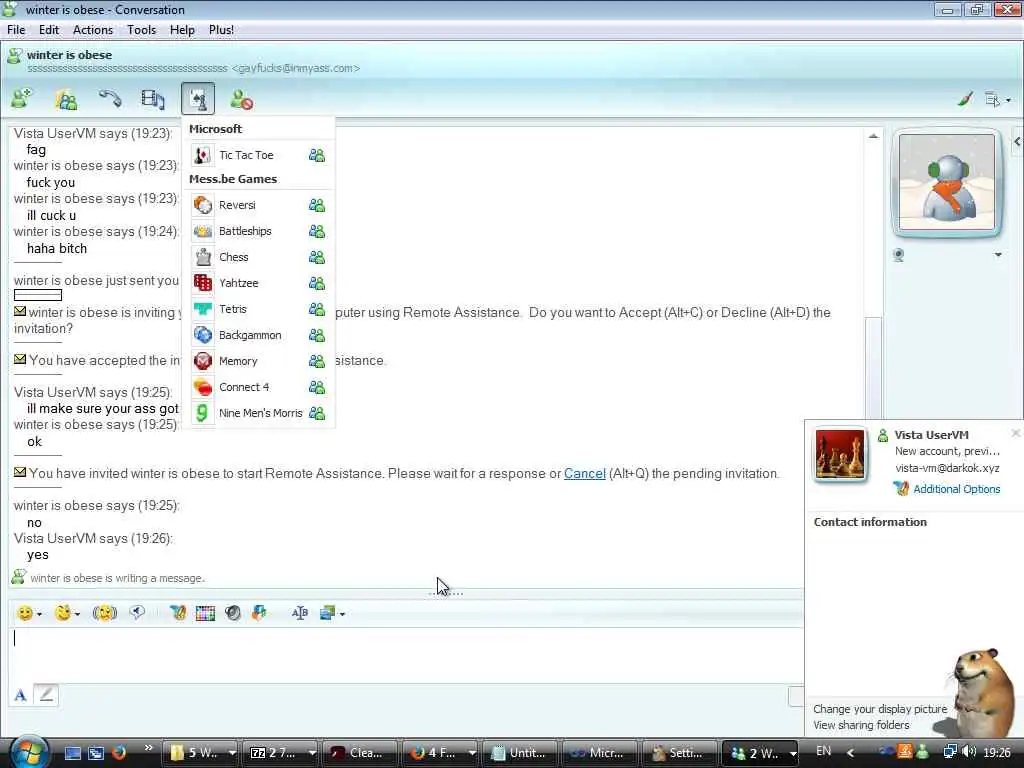Expand the winks dropdown arrow
This screenshot has height=768, width=1024.
[78, 614]
